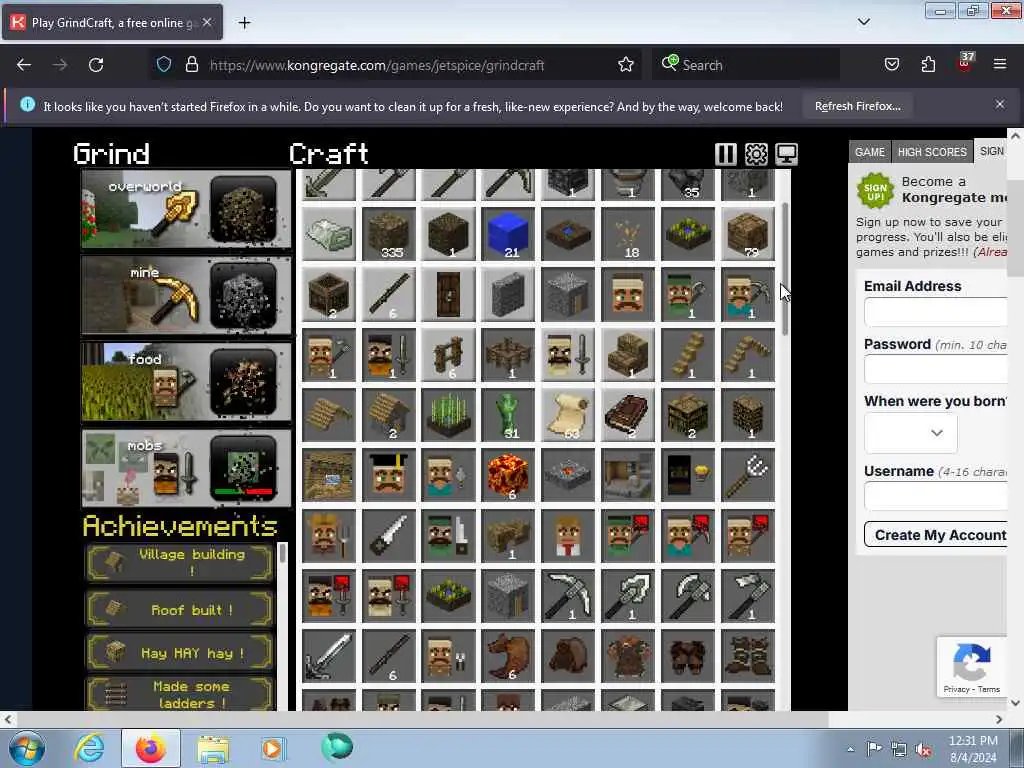1024x768 pixels.
Task: Open a new browser tab
Action: coord(244,23)
